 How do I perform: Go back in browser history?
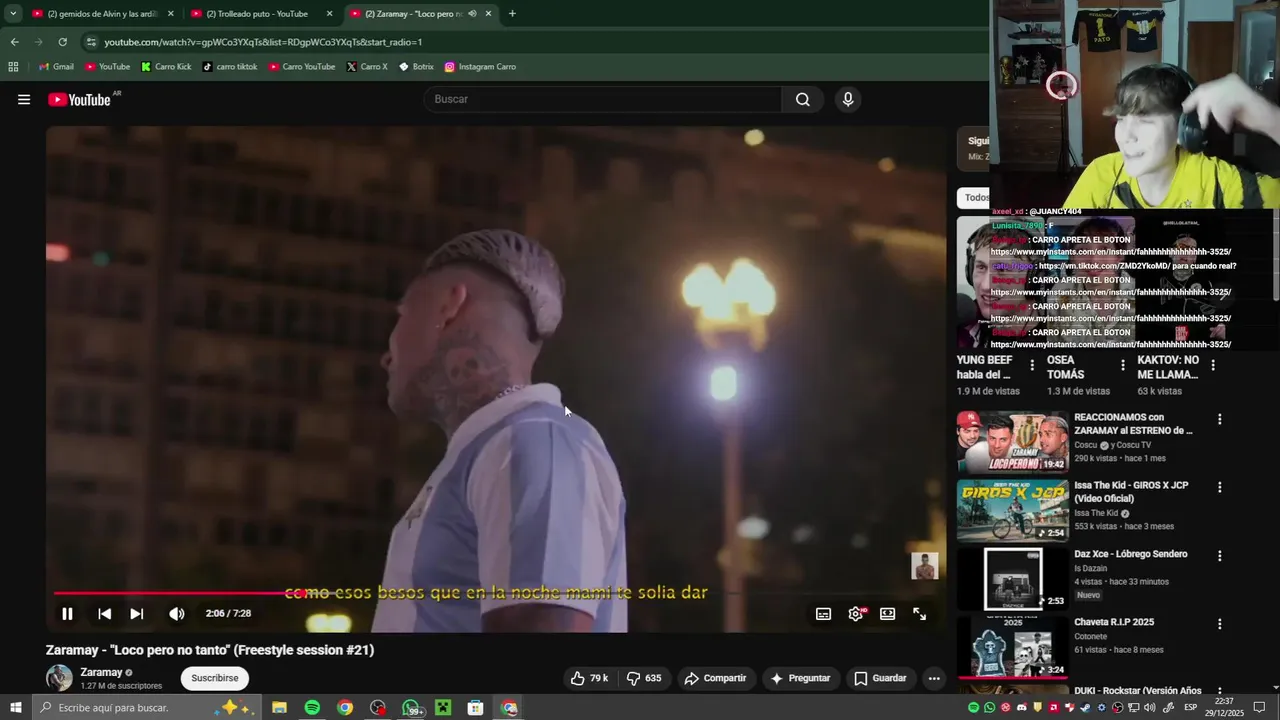[14, 42]
